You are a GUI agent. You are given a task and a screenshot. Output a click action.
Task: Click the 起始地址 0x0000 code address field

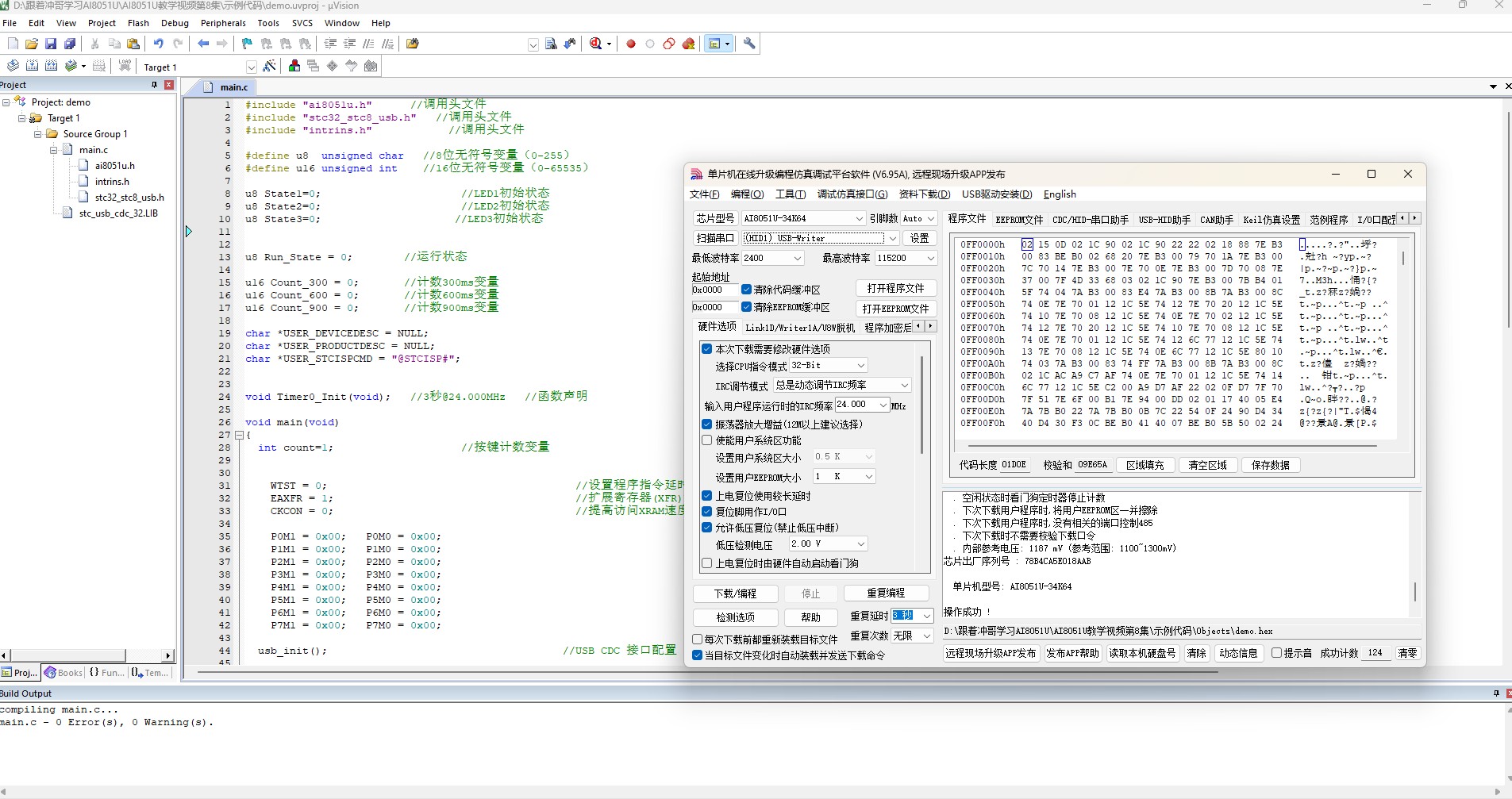tap(714, 290)
